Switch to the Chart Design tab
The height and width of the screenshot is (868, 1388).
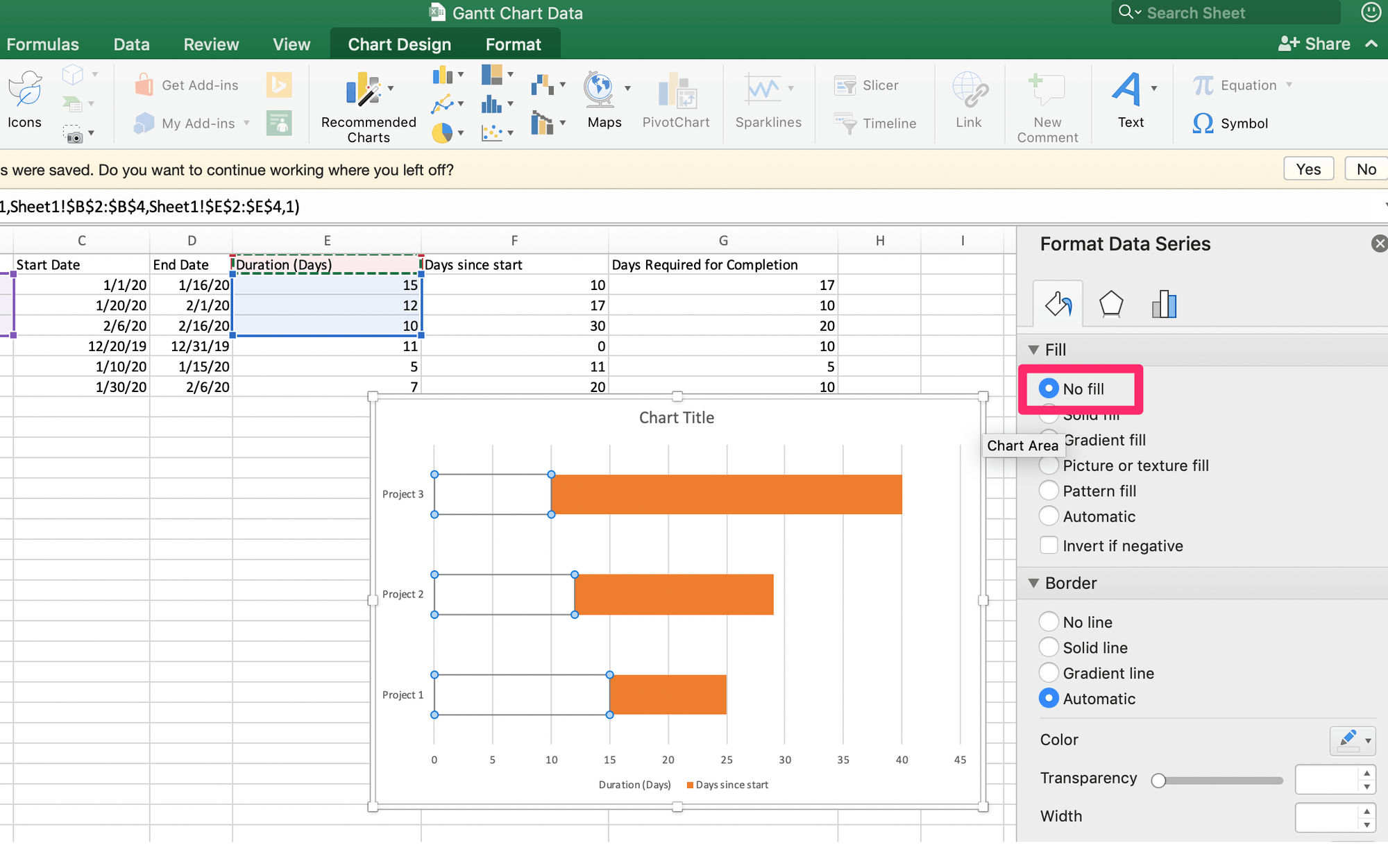(399, 44)
